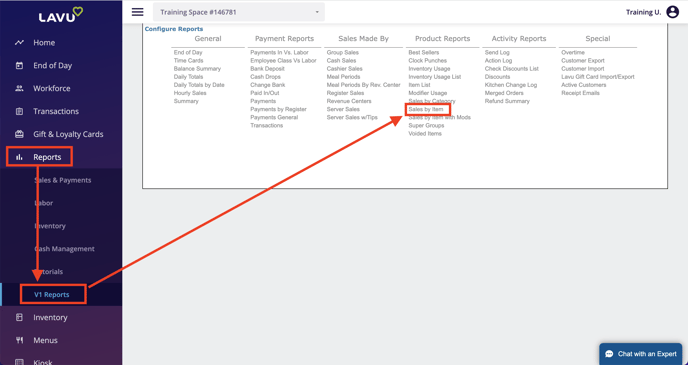Open Employee Class Vs Labor report
This screenshot has width=688, height=365.
pos(283,61)
